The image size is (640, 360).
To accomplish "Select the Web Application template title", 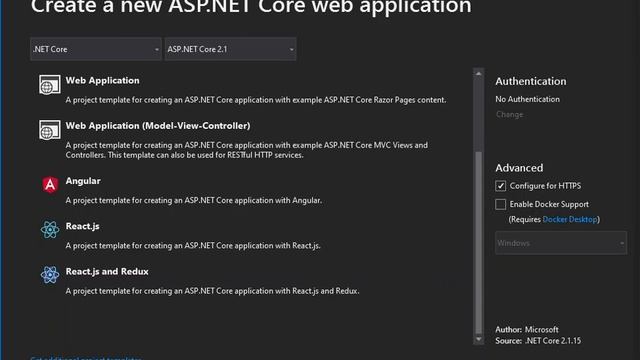I will click(x=102, y=80).
